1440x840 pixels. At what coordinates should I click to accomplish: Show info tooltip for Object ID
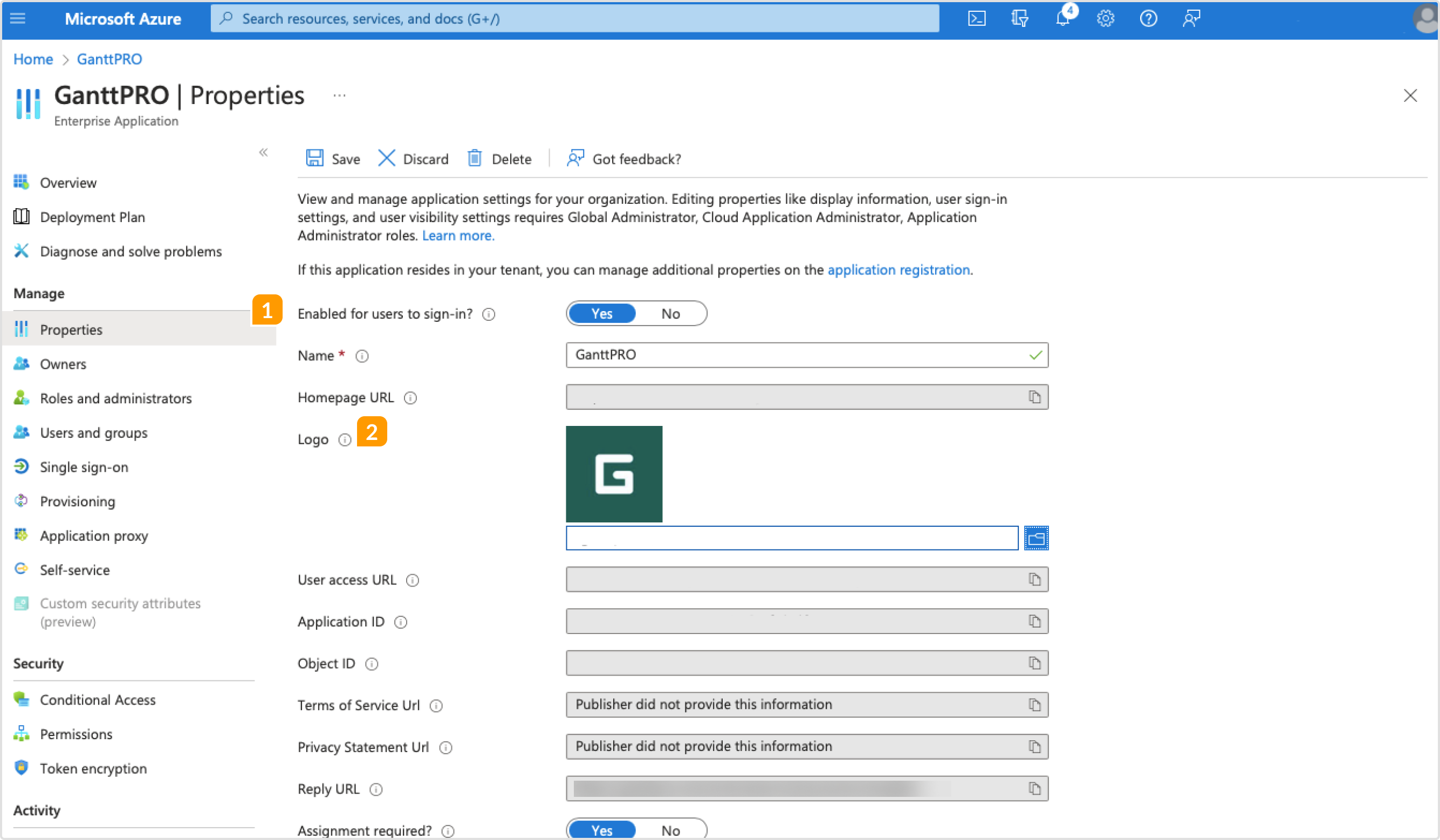(x=372, y=664)
